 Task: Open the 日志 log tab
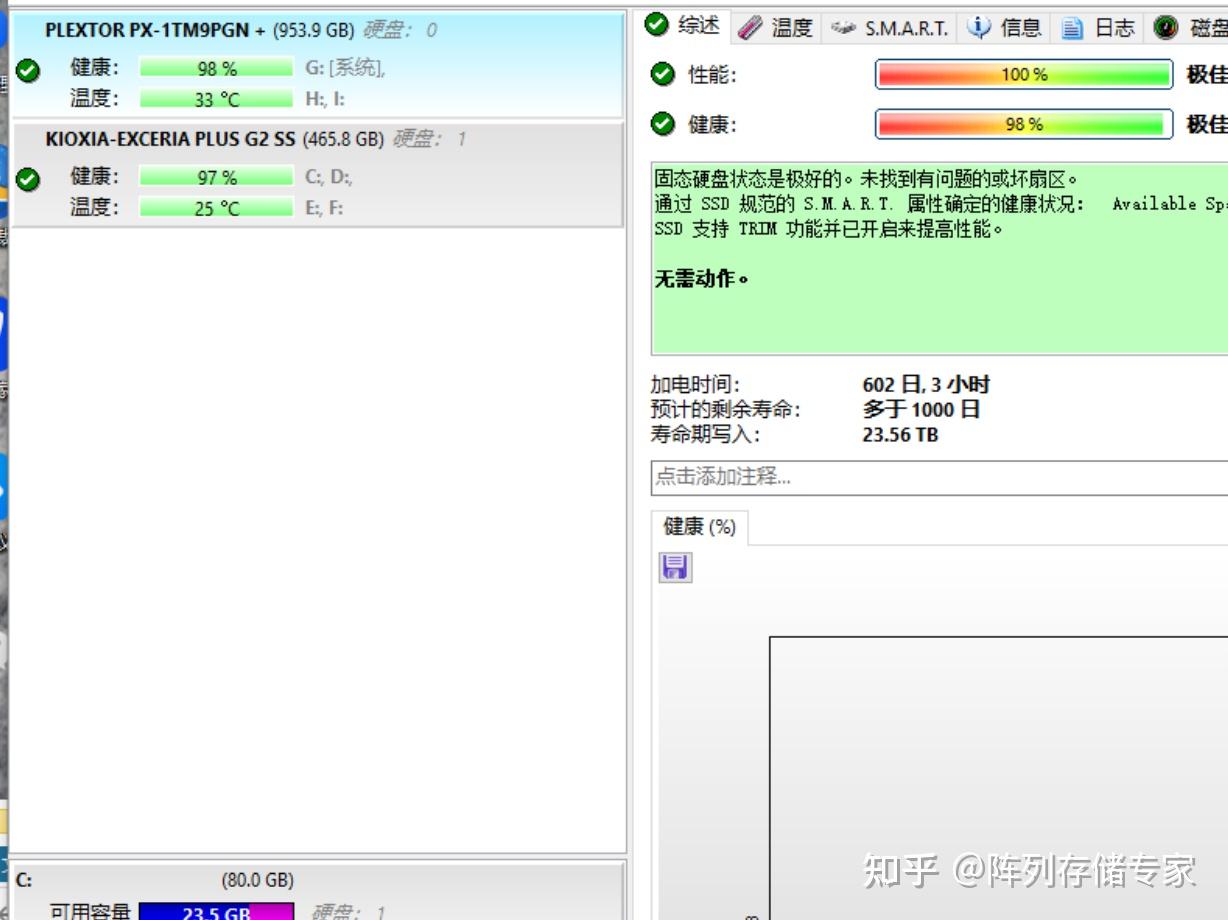(1098, 28)
